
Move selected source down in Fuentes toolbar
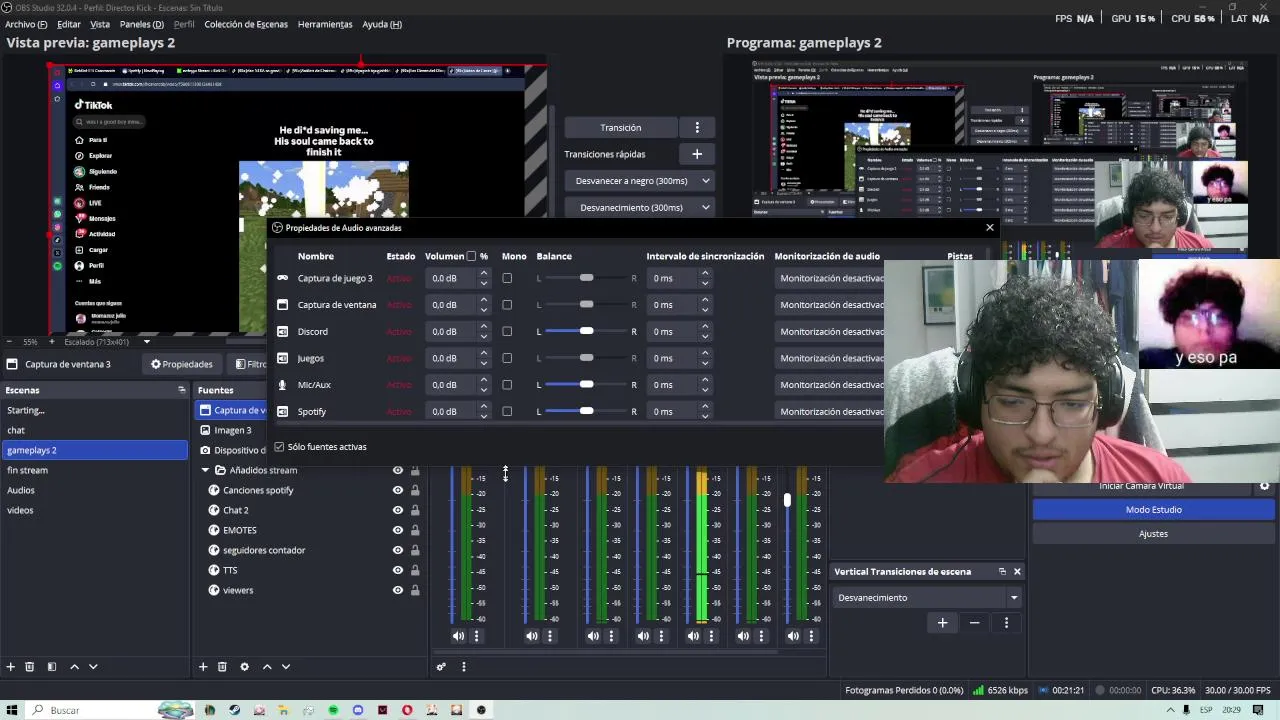coord(286,666)
